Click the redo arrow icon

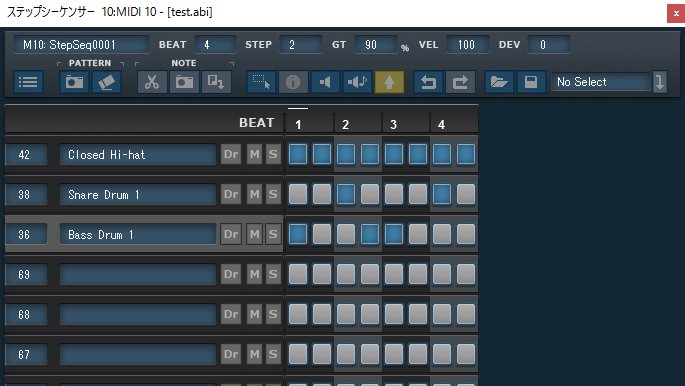pyautogui.click(x=460, y=82)
